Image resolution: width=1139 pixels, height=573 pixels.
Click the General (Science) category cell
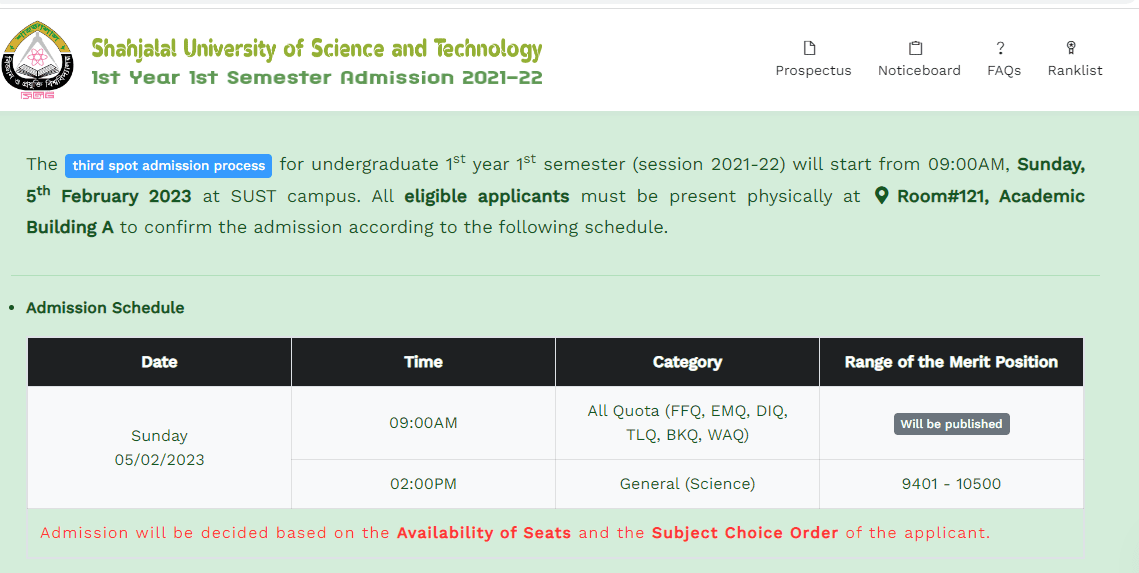pos(687,484)
